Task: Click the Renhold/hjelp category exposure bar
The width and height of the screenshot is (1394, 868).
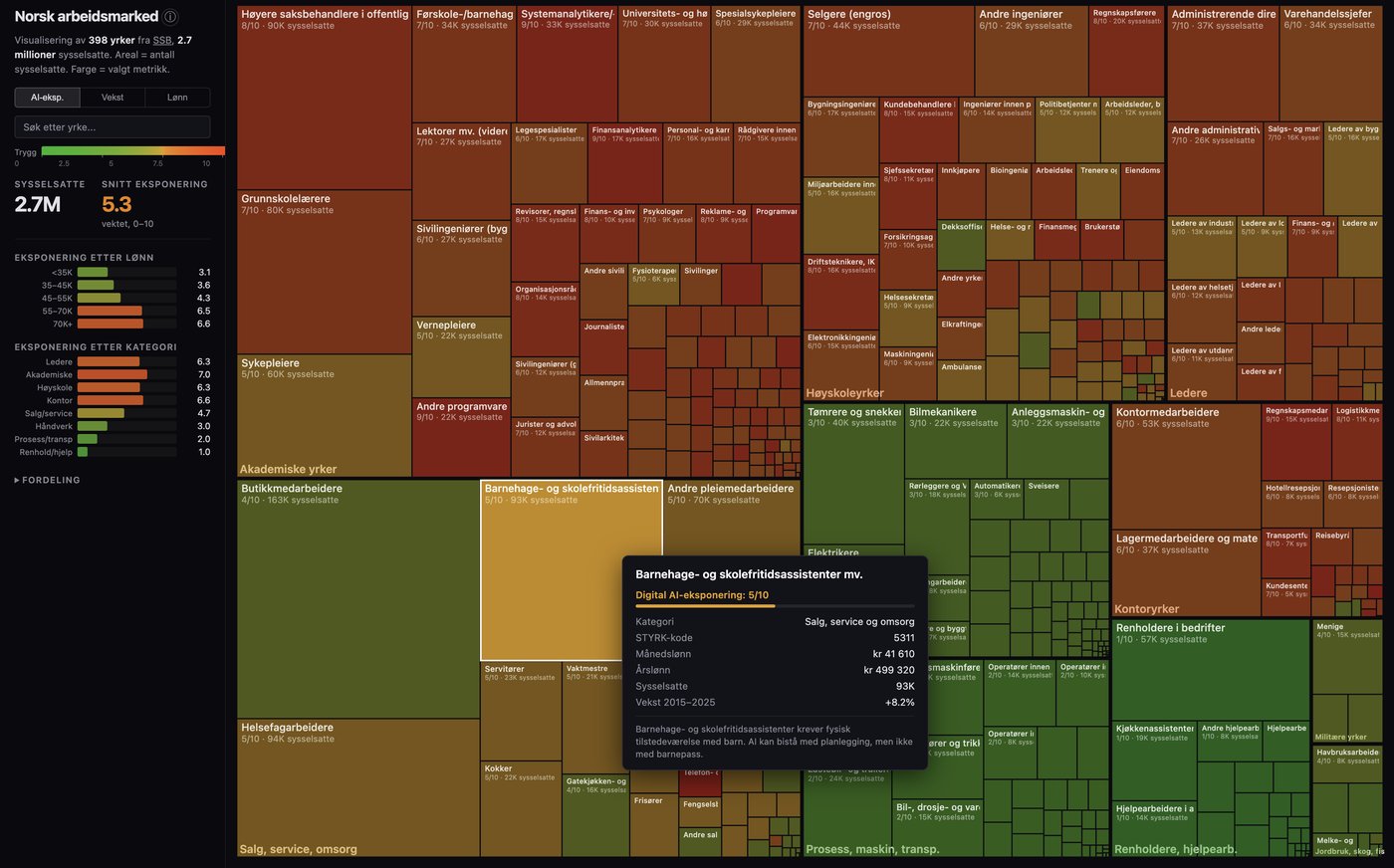Action: coord(126,452)
